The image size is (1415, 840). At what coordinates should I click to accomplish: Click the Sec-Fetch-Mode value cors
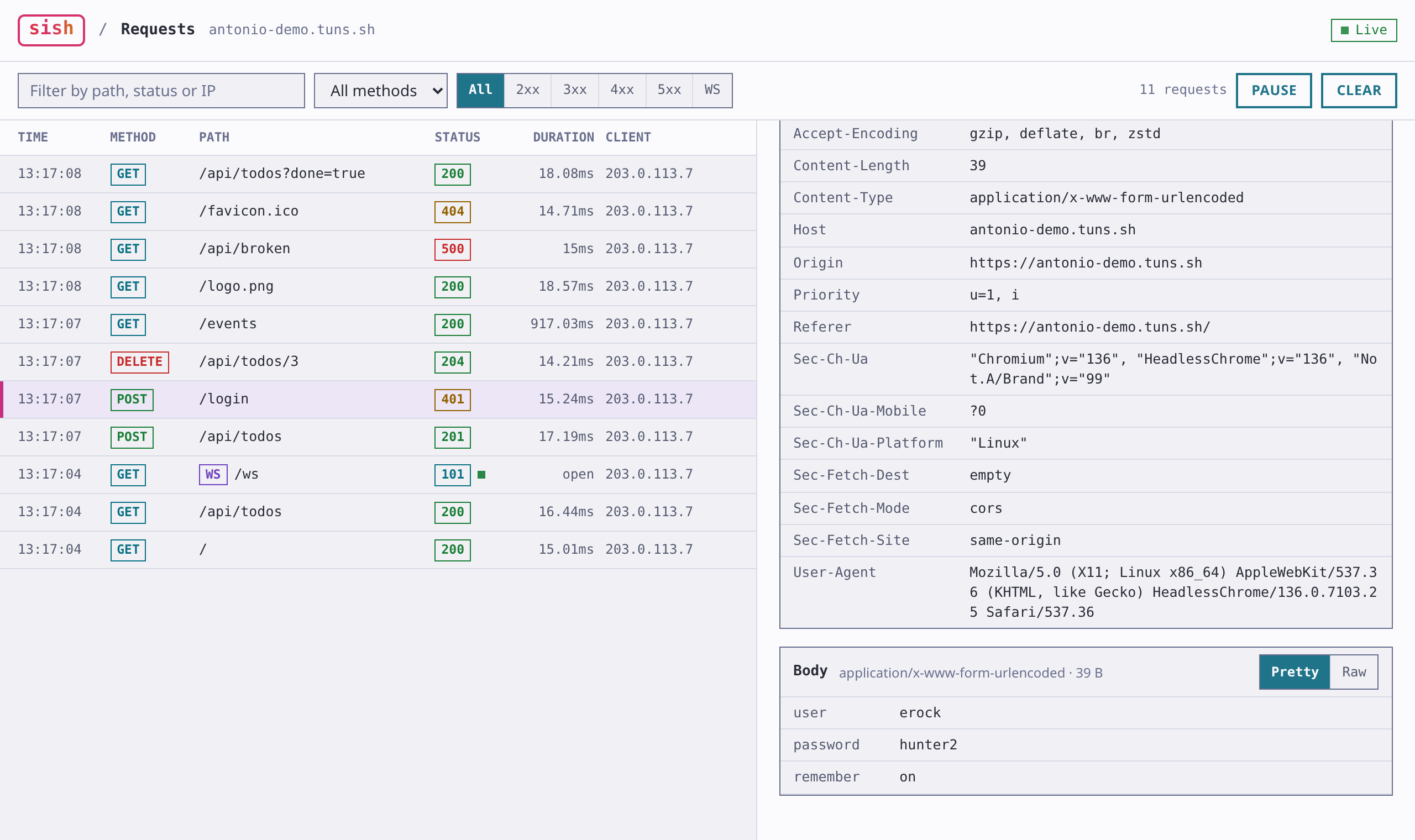(986, 508)
